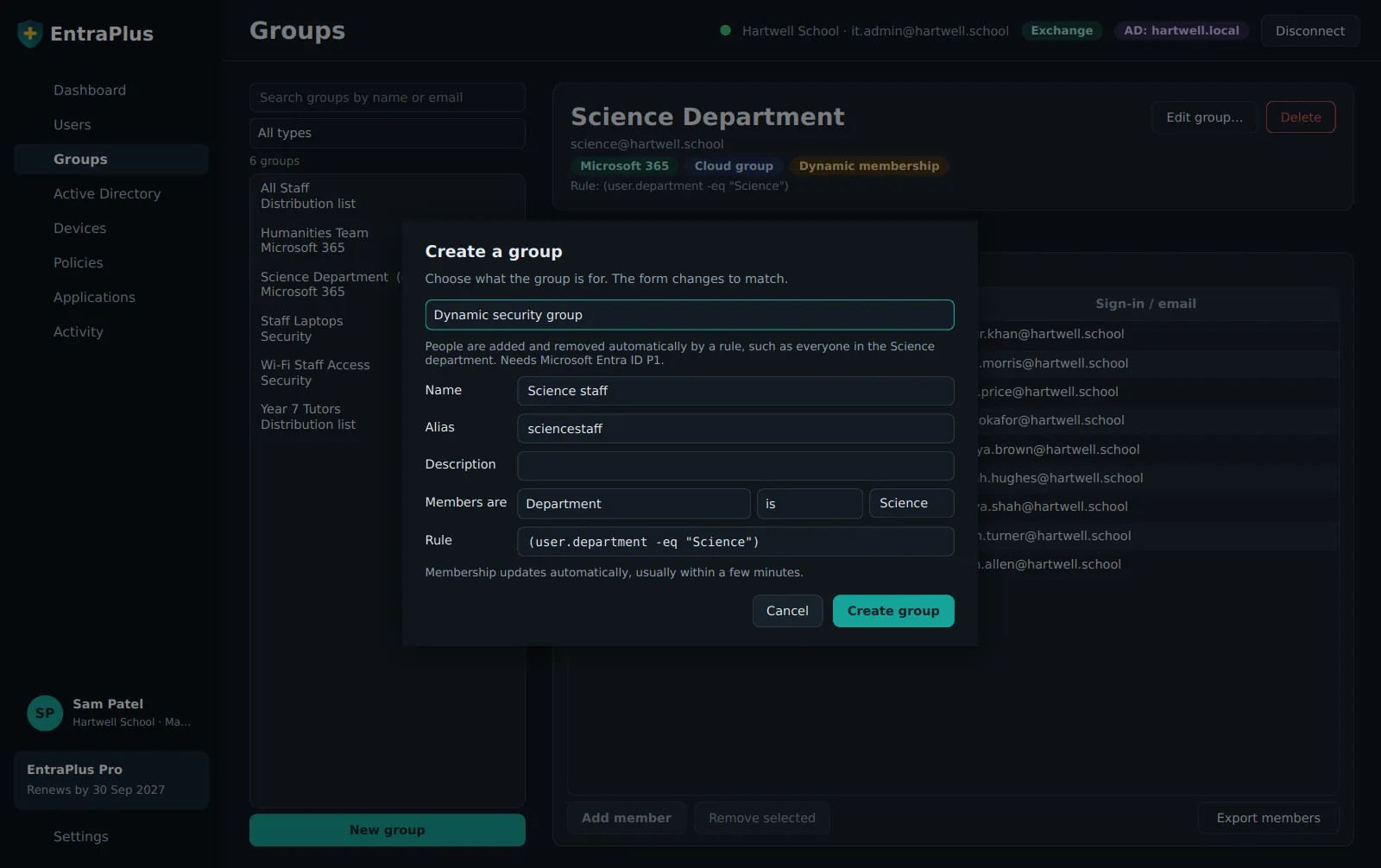Open Devices in the sidebar
1381x868 pixels.
[x=111, y=229]
